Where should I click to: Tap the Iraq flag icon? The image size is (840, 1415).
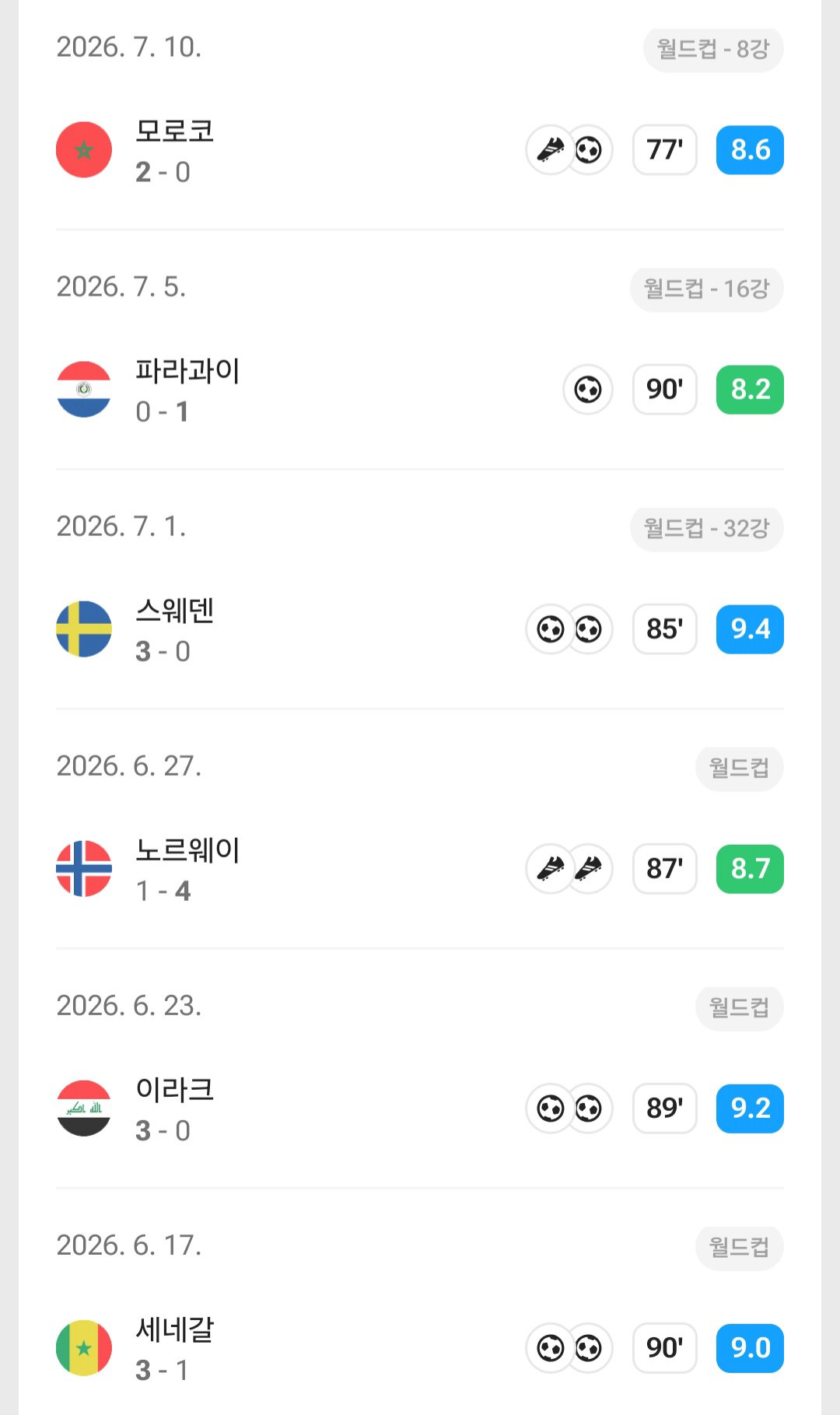click(x=84, y=1108)
